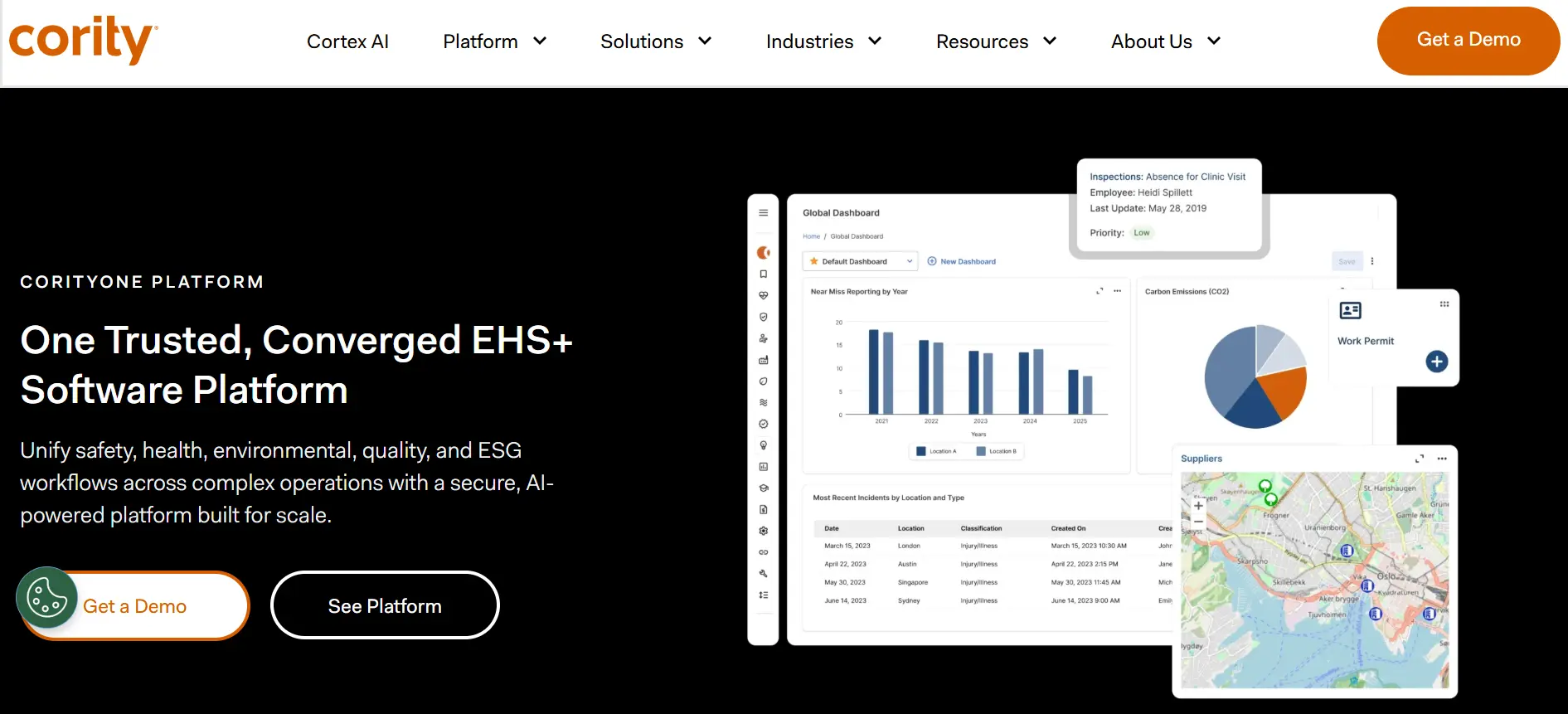Click the lightbulb icon in dashboard sidebar
This screenshot has height=714, width=1568.
pos(764,445)
